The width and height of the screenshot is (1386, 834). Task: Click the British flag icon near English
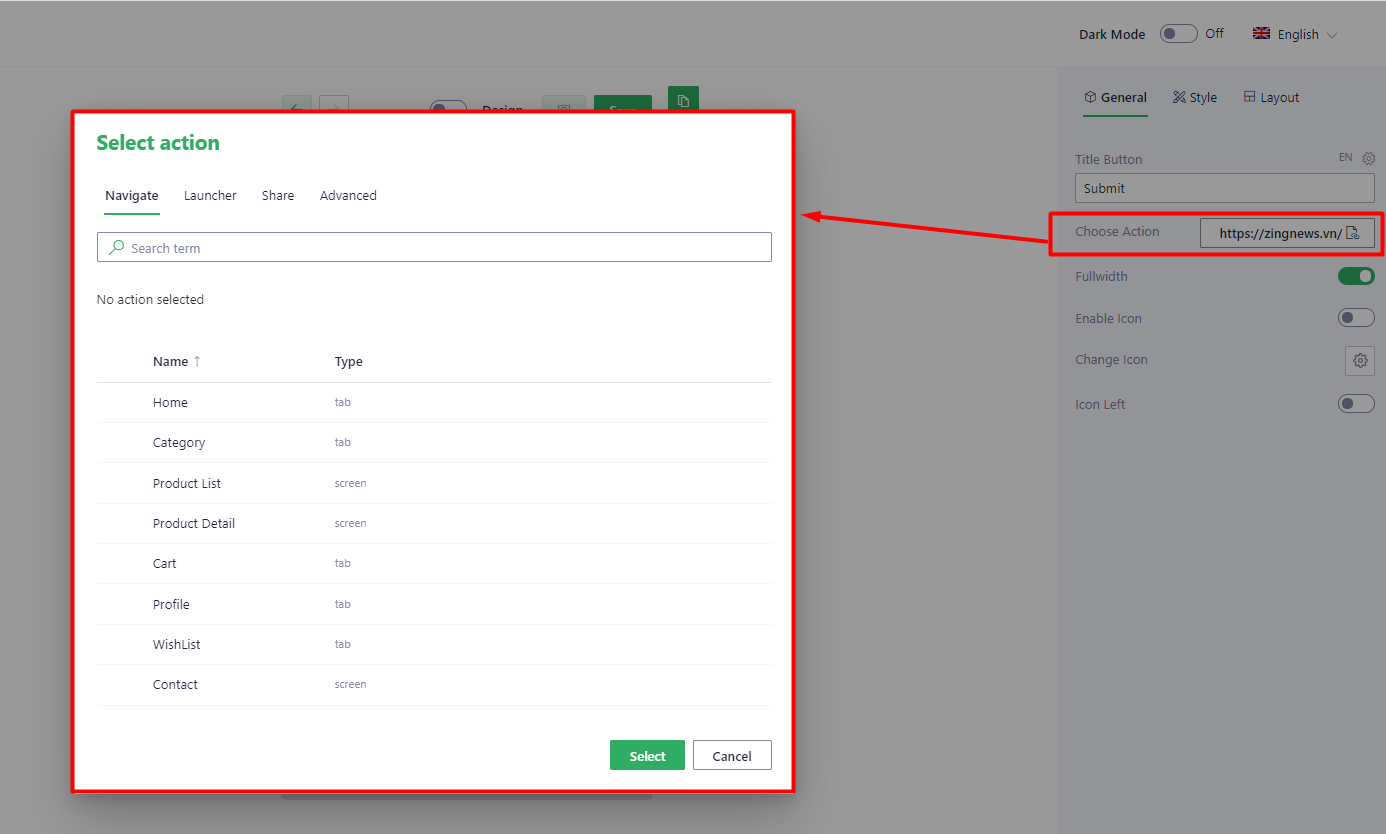1261,33
